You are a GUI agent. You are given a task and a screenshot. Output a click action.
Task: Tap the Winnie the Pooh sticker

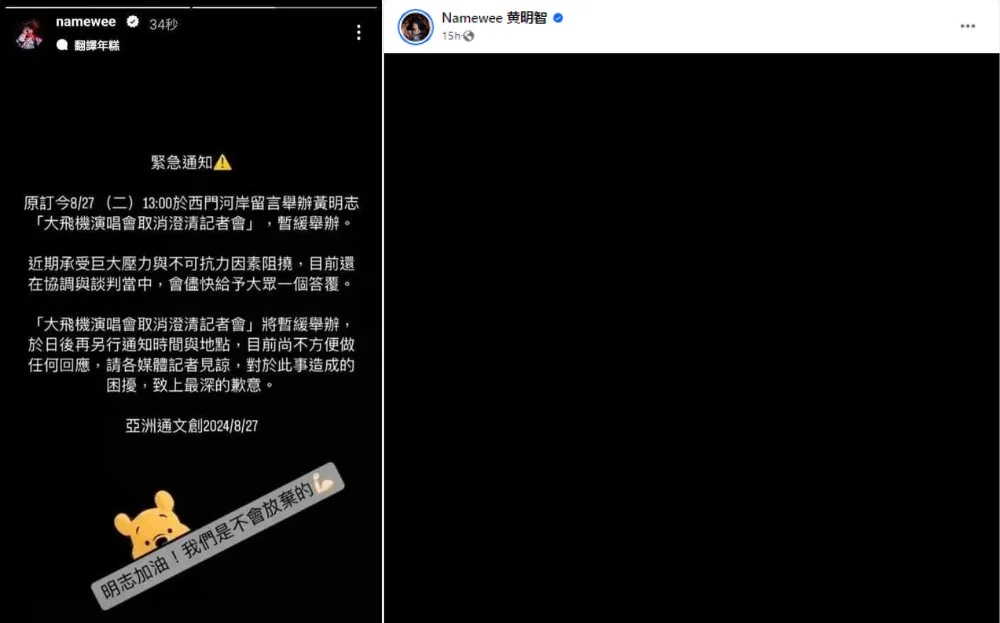click(151, 523)
